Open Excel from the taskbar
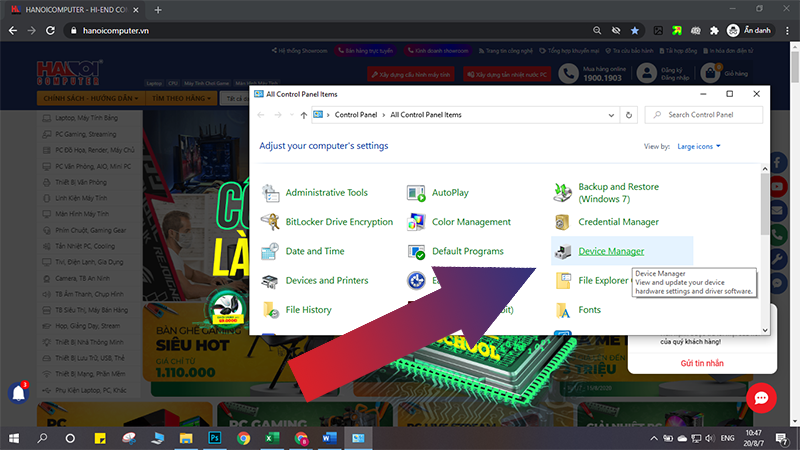Viewport: 800px width, 450px height. click(x=272, y=438)
